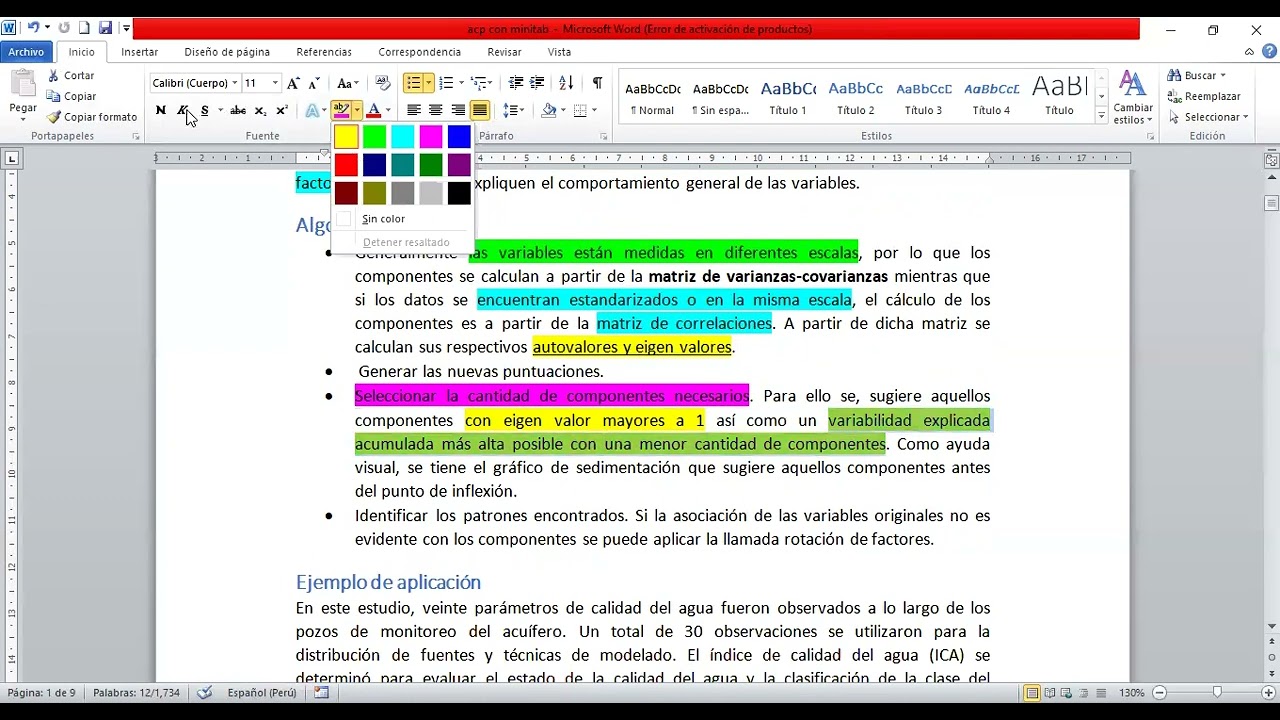Screen dimensions: 1280x720
Task: Increase the paragraph indent
Action: (x=537, y=83)
